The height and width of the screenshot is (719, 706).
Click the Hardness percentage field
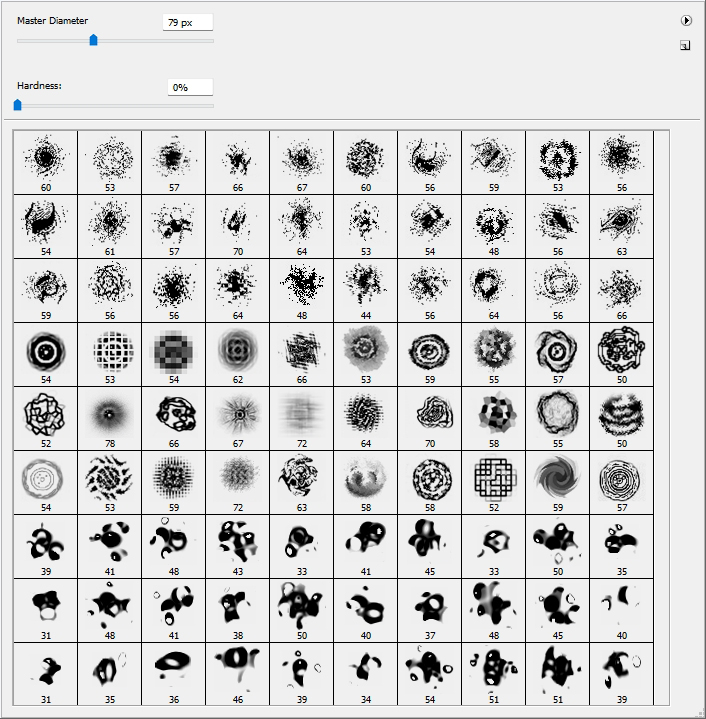[x=190, y=88]
